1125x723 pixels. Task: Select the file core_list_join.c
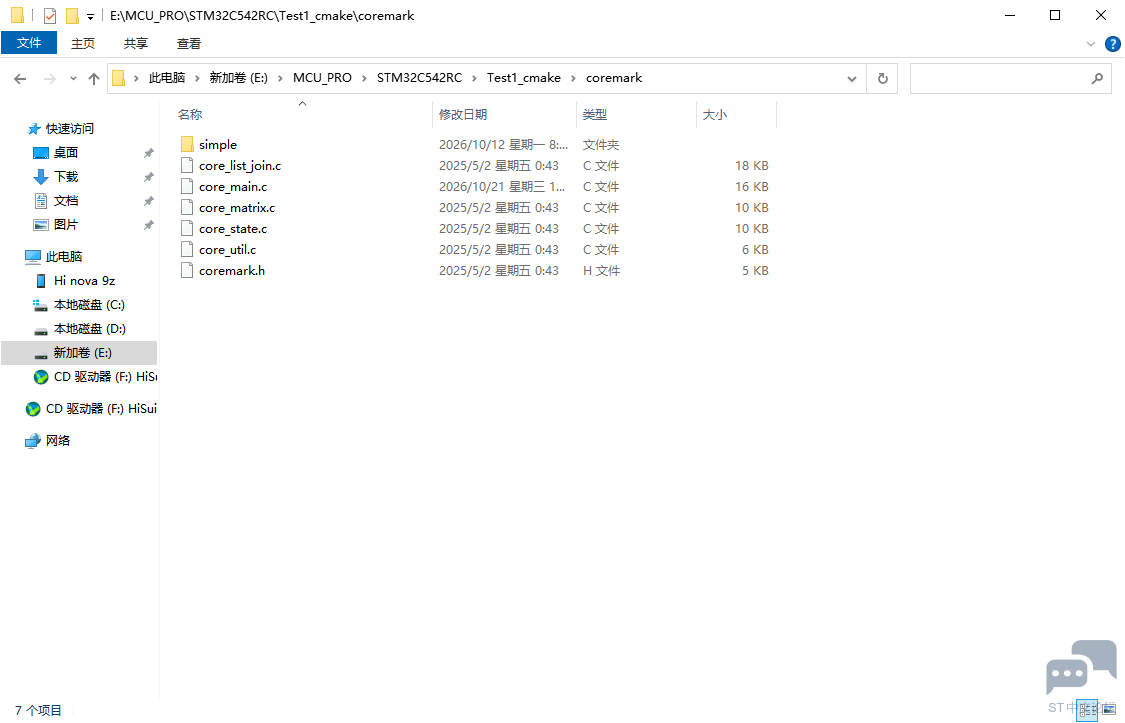click(240, 166)
